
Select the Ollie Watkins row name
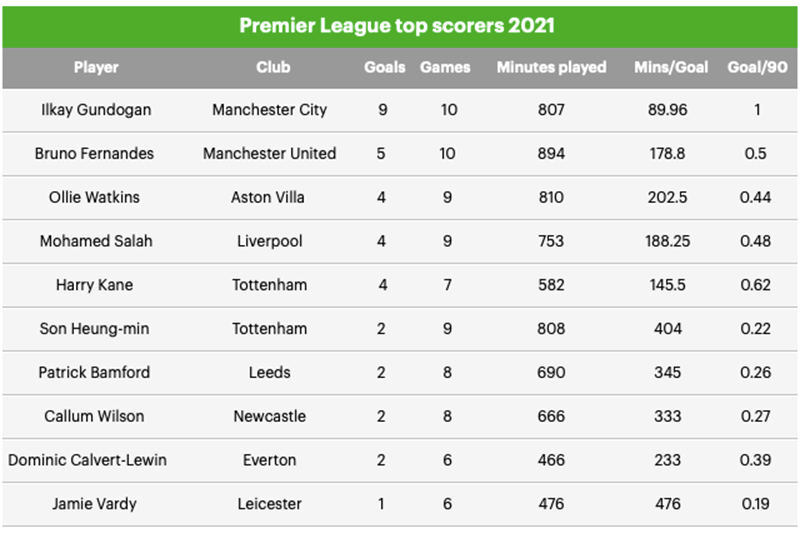[95, 197]
